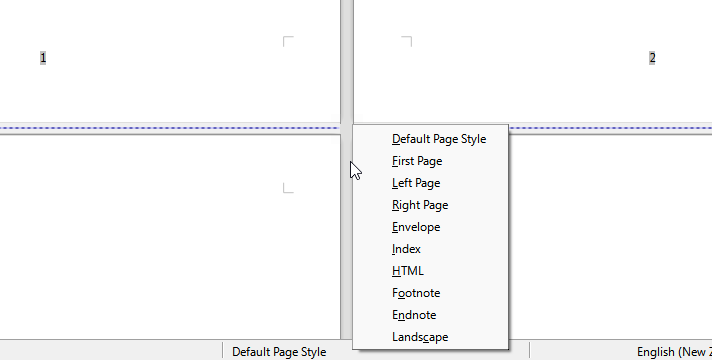Click the empty left status bar section
Viewport: 712px width, 360px height.
(111, 352)
